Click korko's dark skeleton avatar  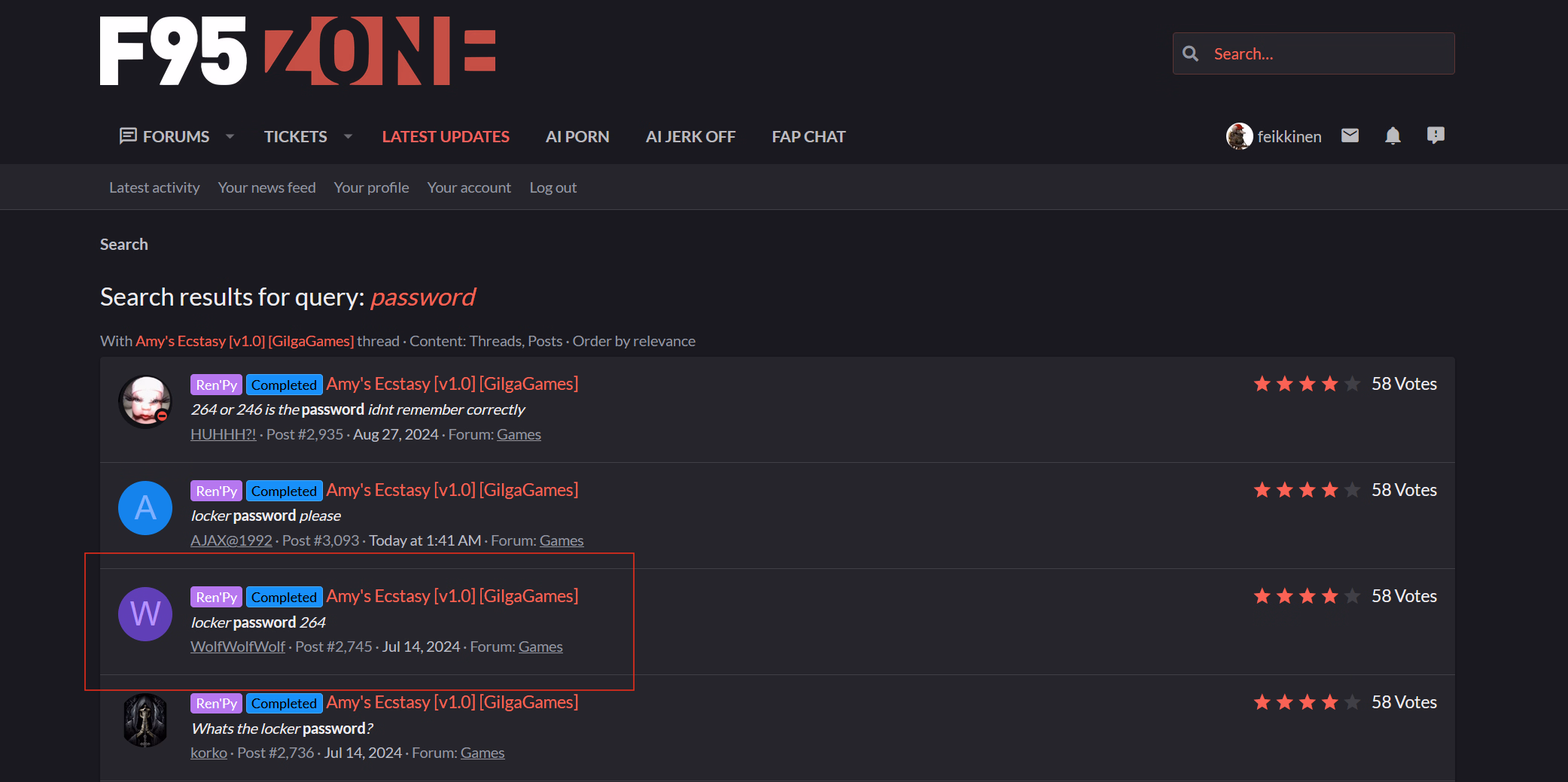click(145, 720)
